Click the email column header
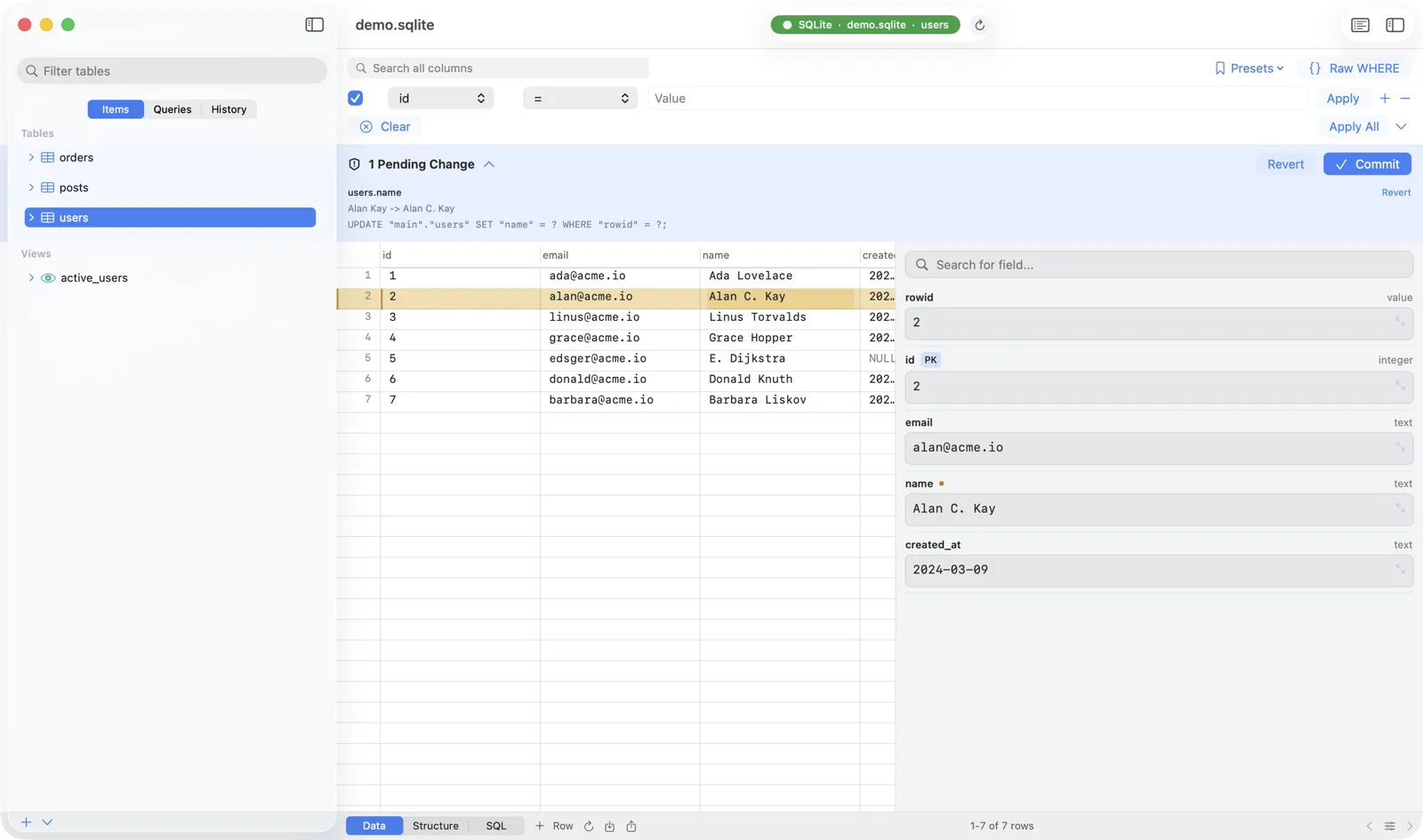The image size is (1423, 840). (x=620, y=255)
